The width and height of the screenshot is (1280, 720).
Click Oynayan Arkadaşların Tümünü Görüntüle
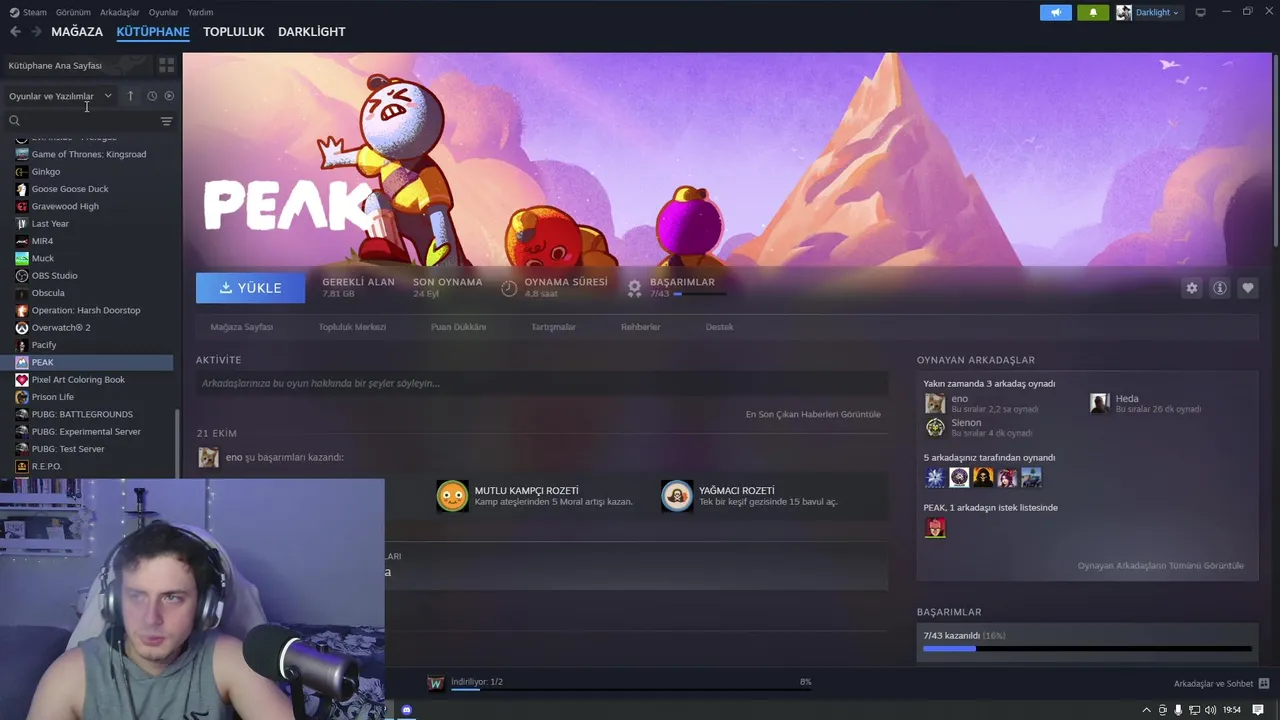tap(1160, 566)
